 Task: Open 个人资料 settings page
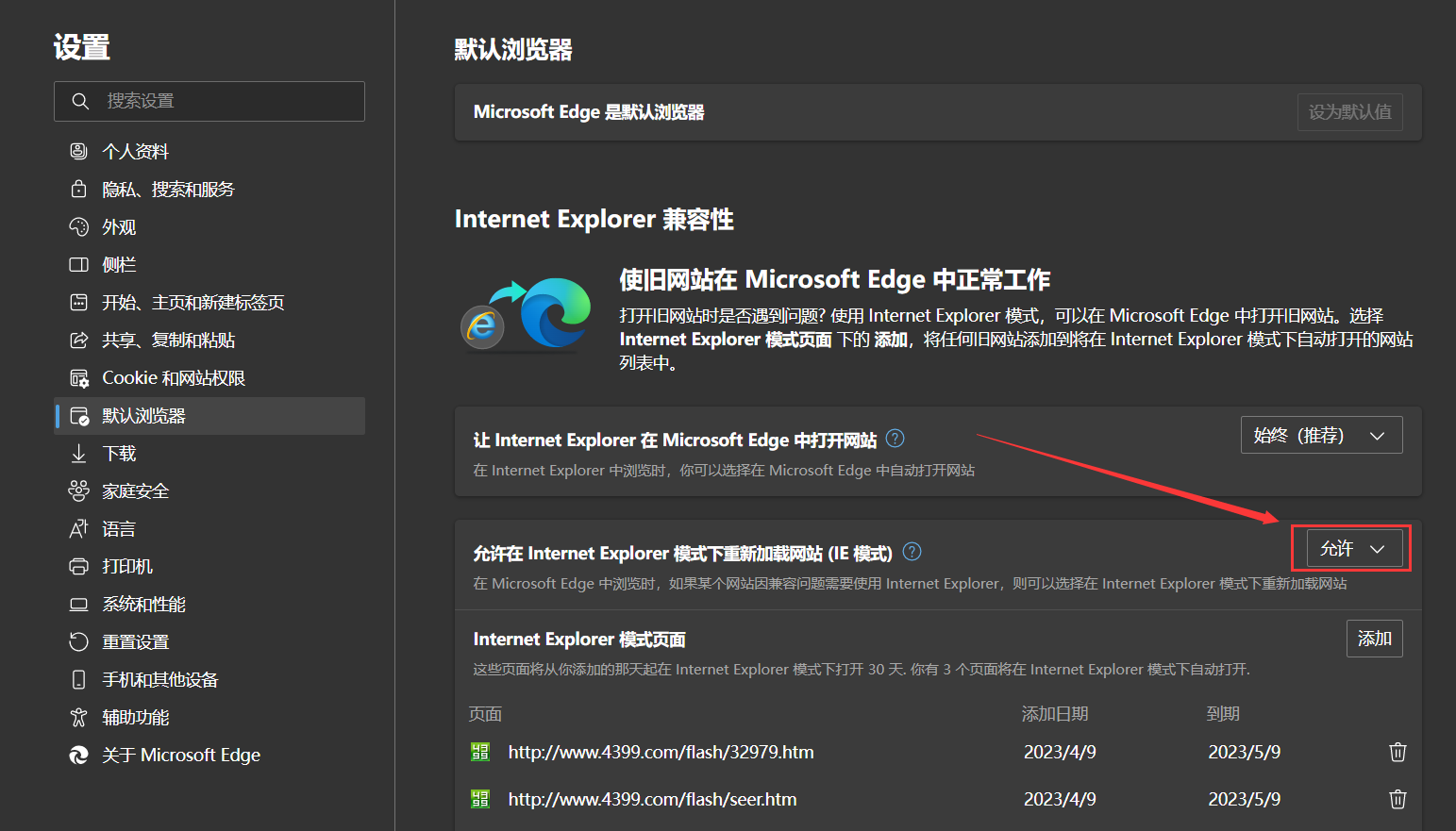tap(209, 151)
